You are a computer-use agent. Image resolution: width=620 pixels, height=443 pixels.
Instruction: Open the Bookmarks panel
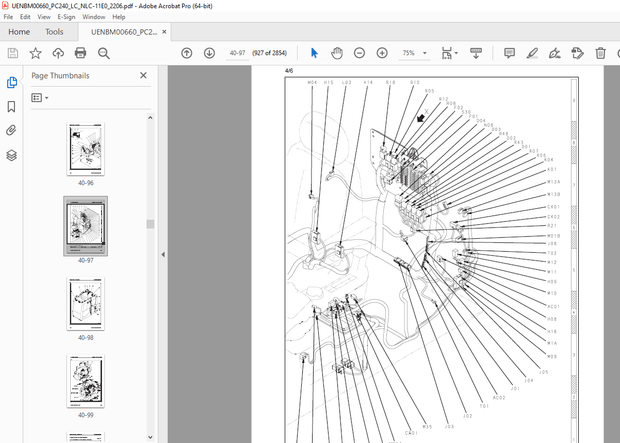11,106
